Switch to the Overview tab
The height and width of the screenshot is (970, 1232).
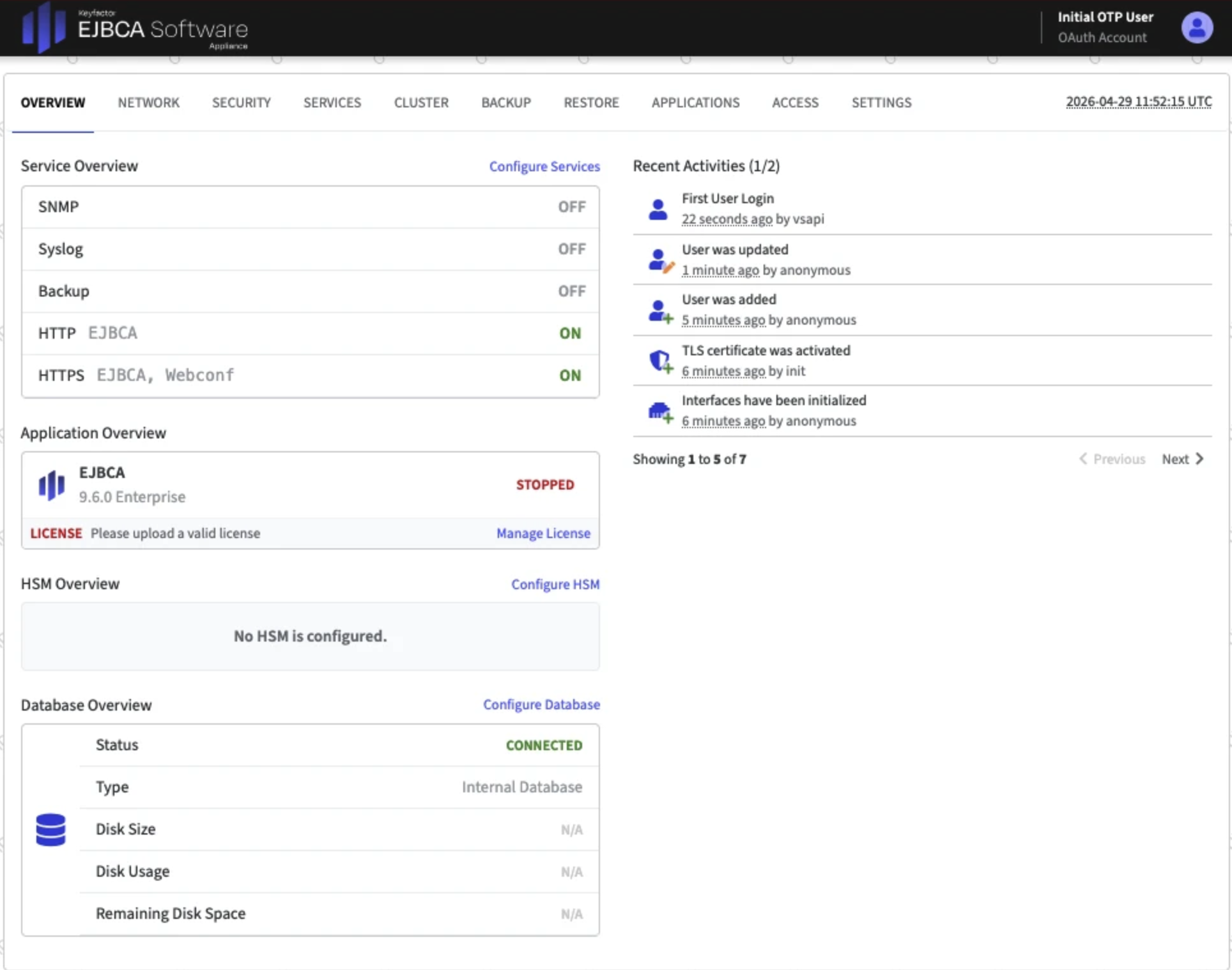pyautogui.click(x=53, y=102)
